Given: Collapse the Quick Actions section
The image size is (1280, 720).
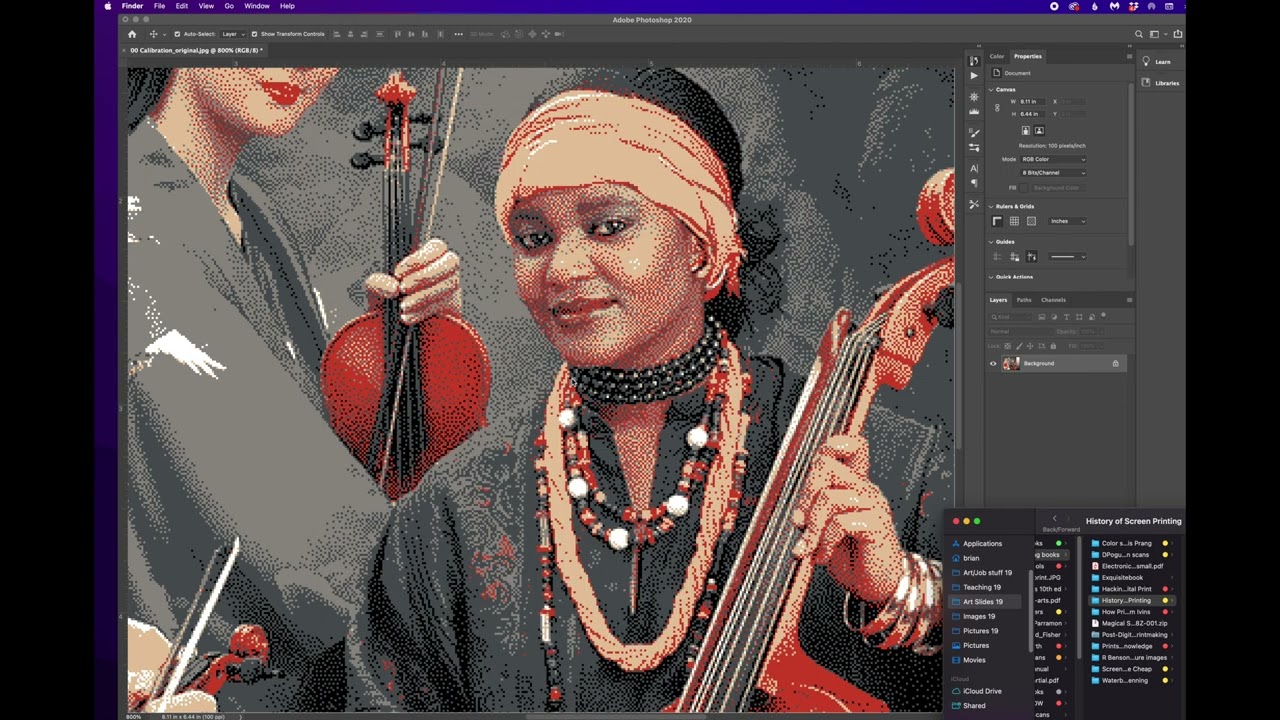Looking at the screenshot, I should [991, 277].
